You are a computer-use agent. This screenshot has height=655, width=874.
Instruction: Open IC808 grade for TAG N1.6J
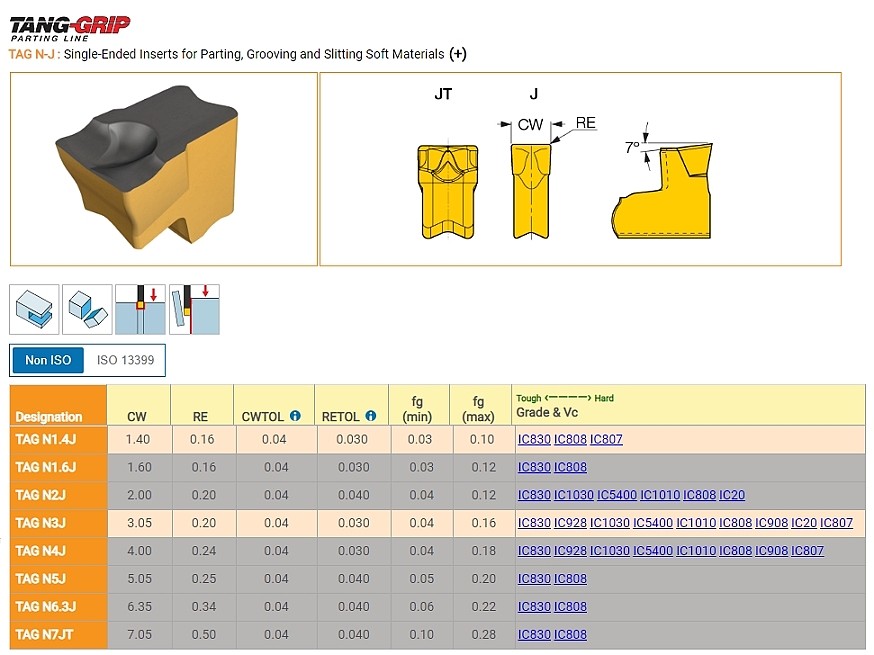570,467
